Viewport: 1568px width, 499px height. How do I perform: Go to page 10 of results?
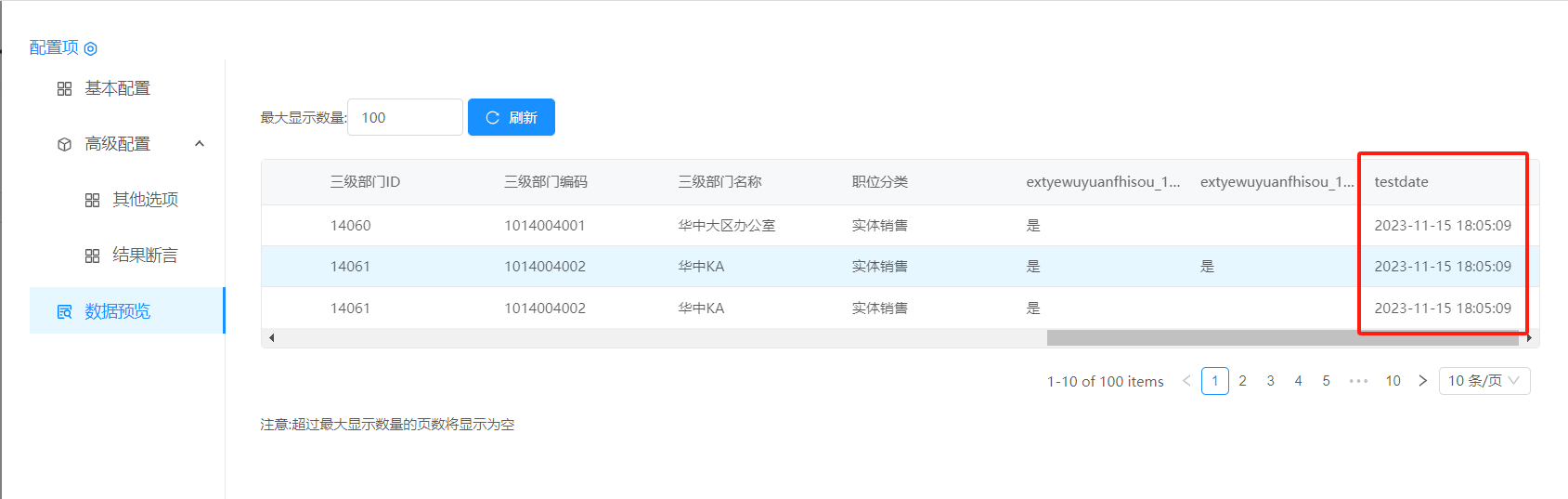1393,381
